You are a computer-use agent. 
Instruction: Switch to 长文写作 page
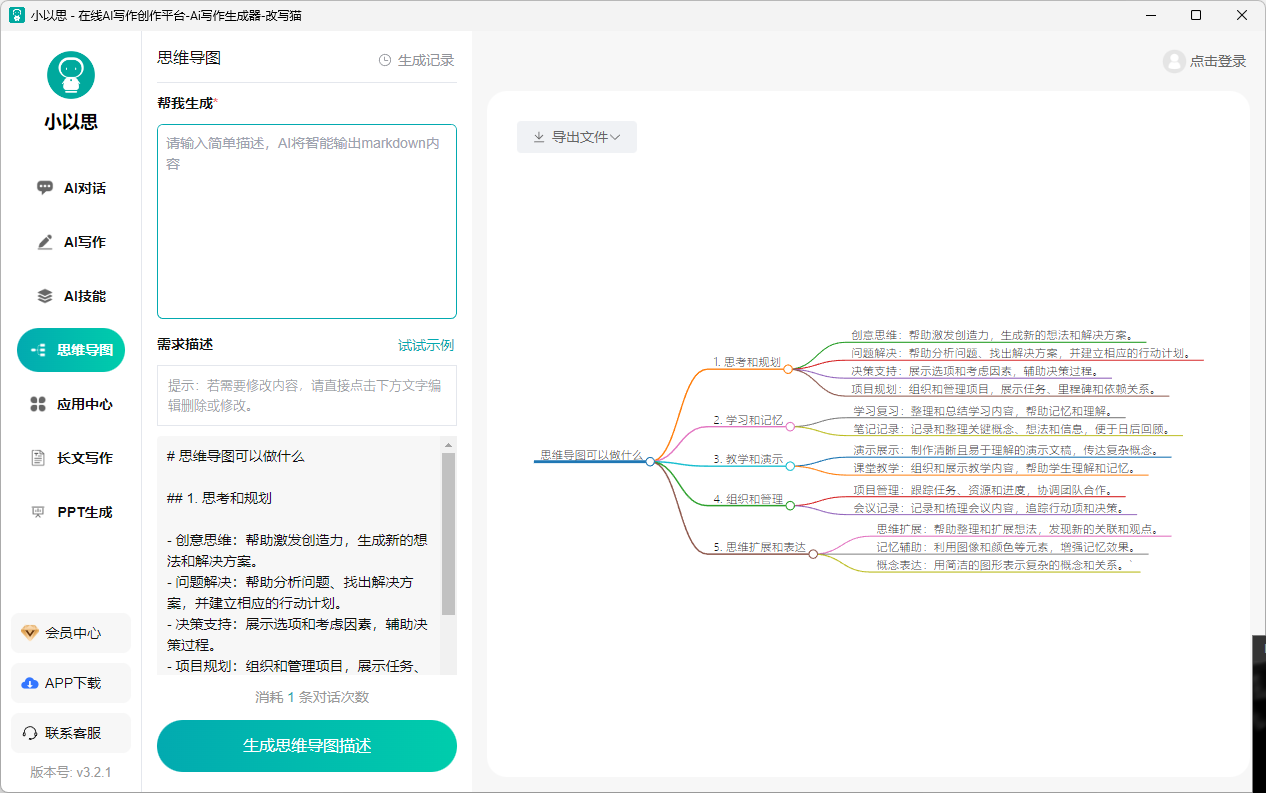click(x=71, y=458)
